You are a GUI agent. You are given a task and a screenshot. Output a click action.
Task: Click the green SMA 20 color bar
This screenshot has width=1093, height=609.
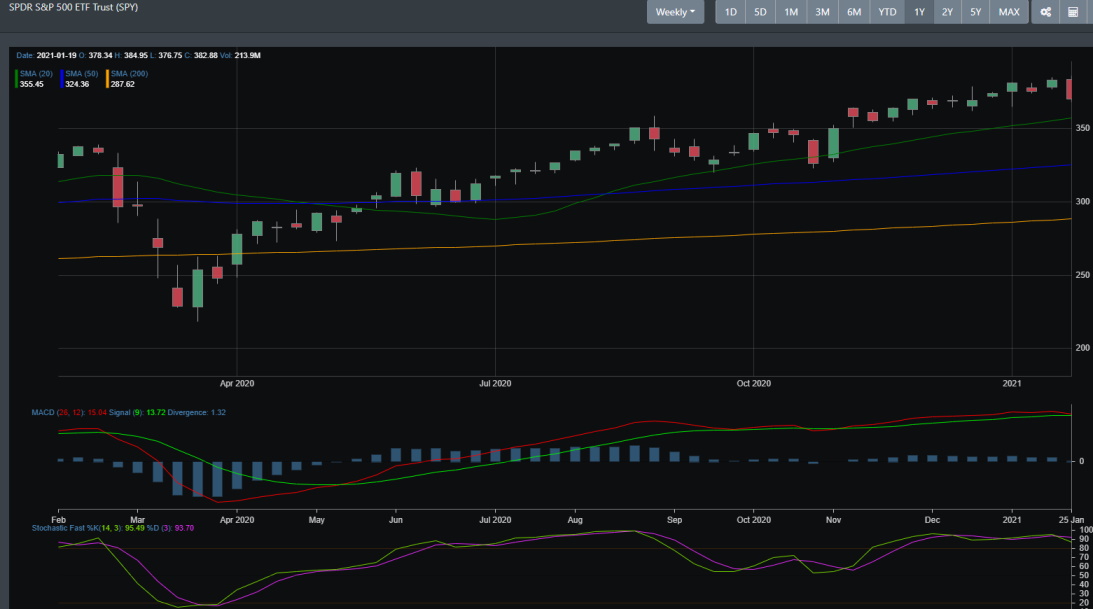(x=16, y=79)
